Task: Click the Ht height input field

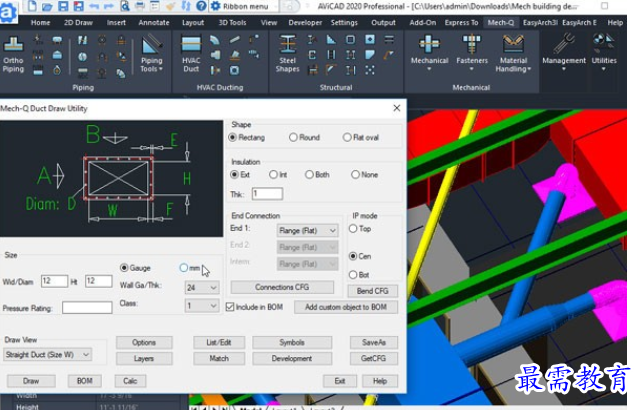Action: pyautogui.click(x=98, y=281)
